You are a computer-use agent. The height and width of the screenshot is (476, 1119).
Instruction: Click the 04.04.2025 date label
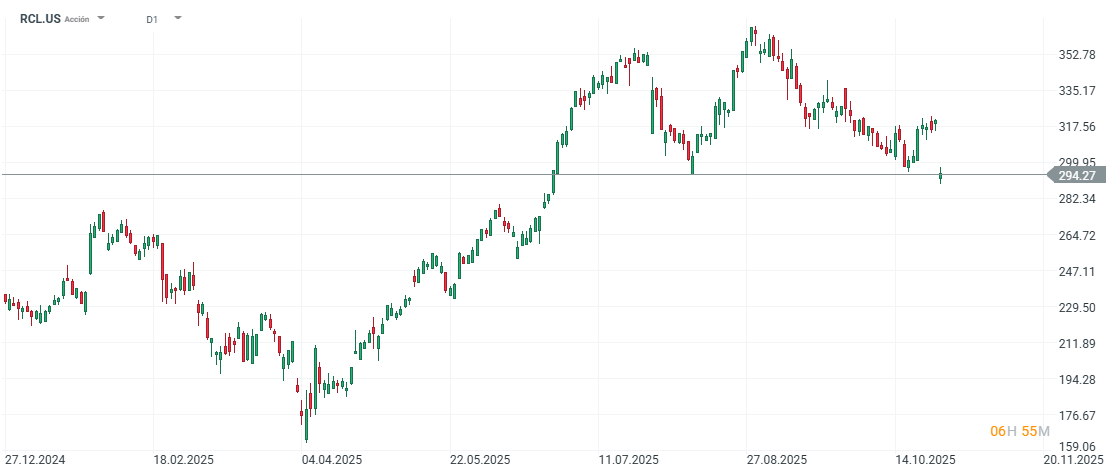coord(331,460)
